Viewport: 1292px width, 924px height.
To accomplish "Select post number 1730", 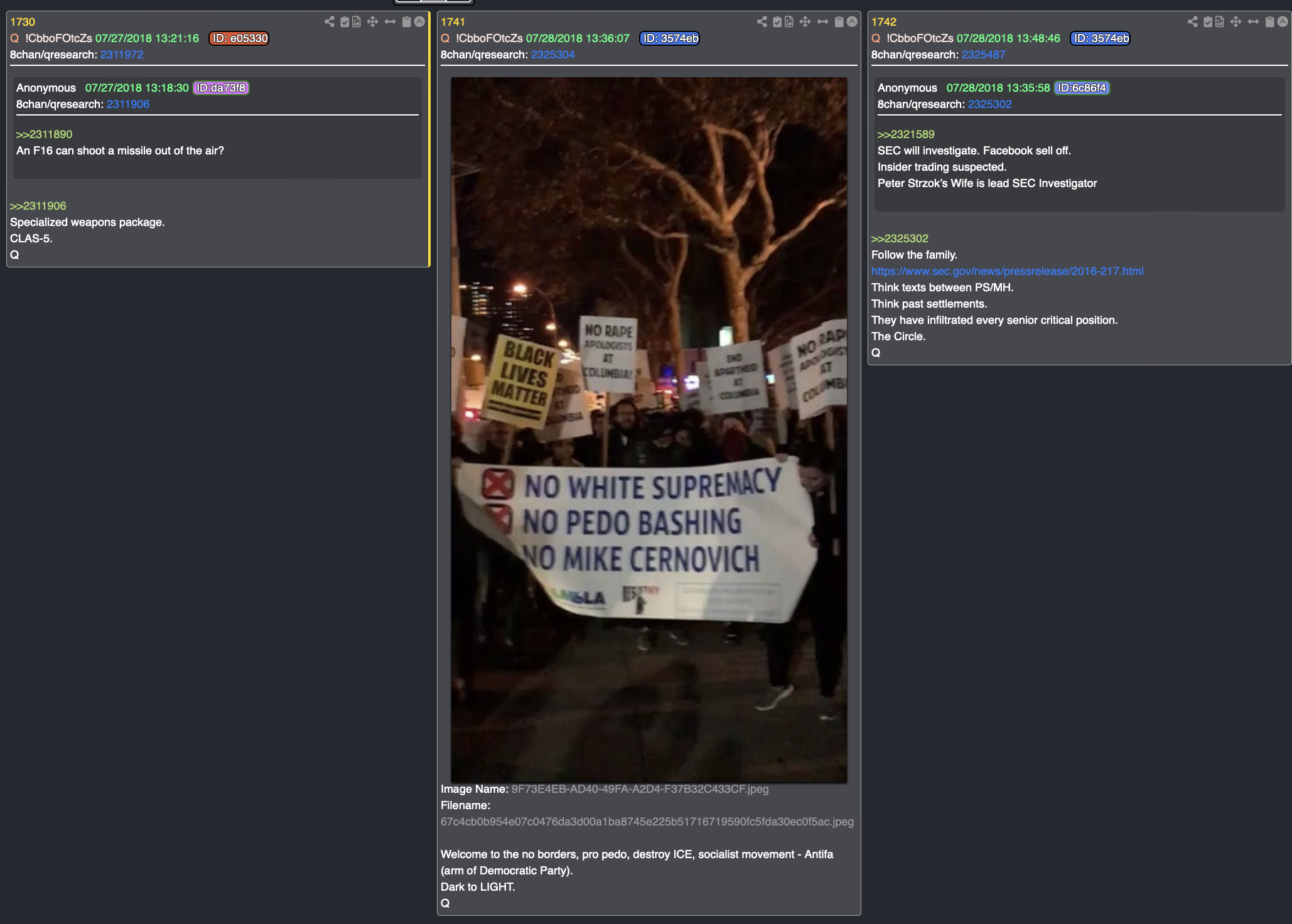I will coord(23,22).
